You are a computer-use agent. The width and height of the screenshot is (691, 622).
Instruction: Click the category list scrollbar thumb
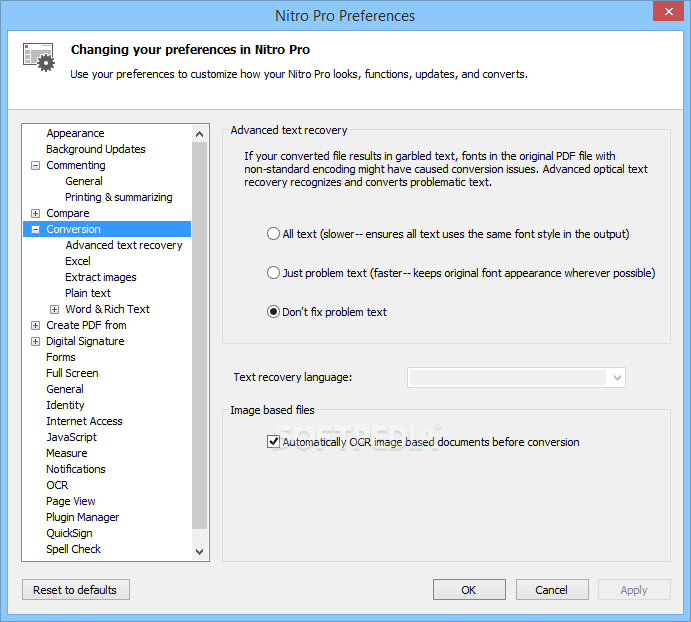[x=199, y=335]
